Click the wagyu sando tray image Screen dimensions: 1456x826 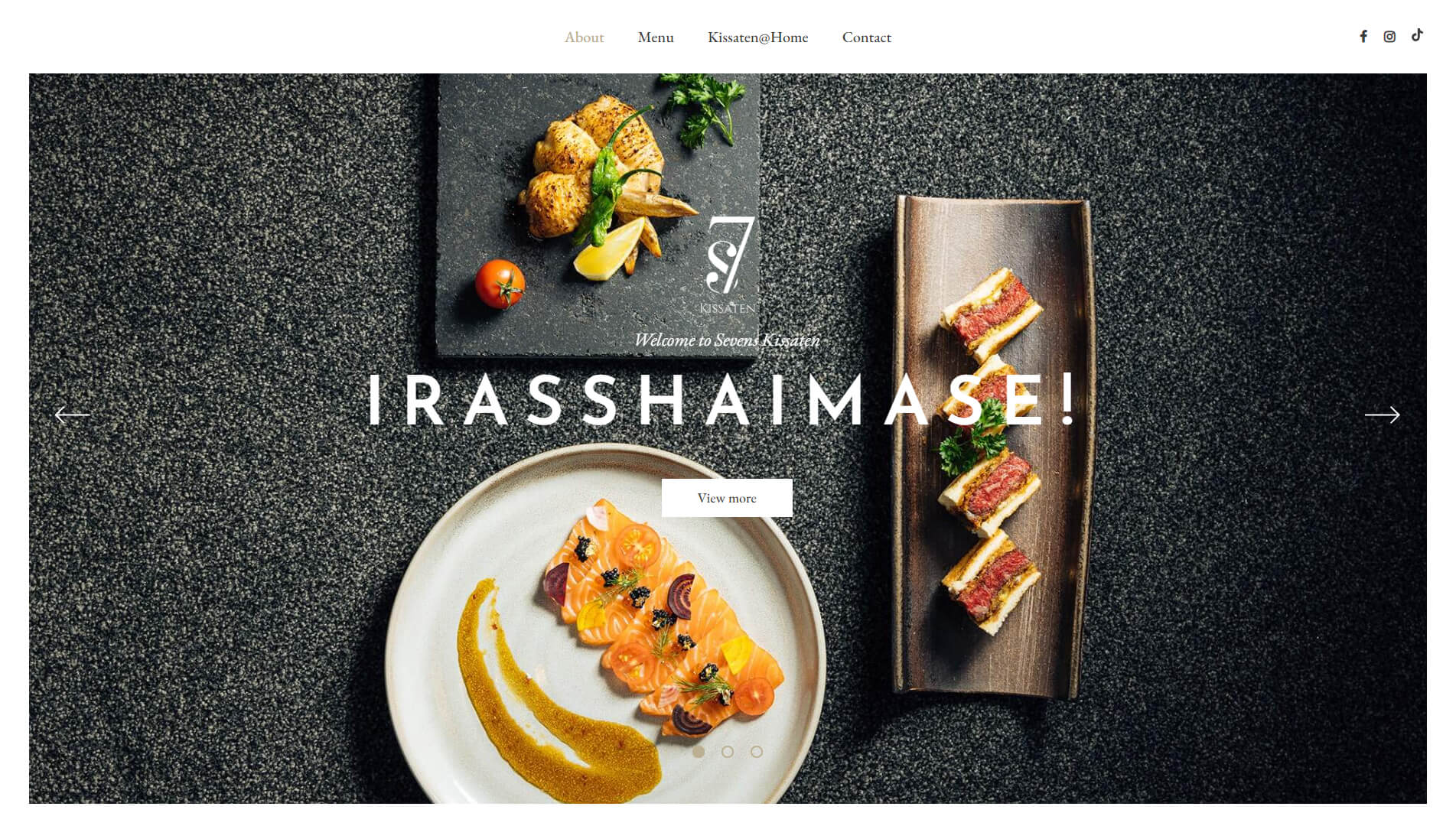coord(994,447)
